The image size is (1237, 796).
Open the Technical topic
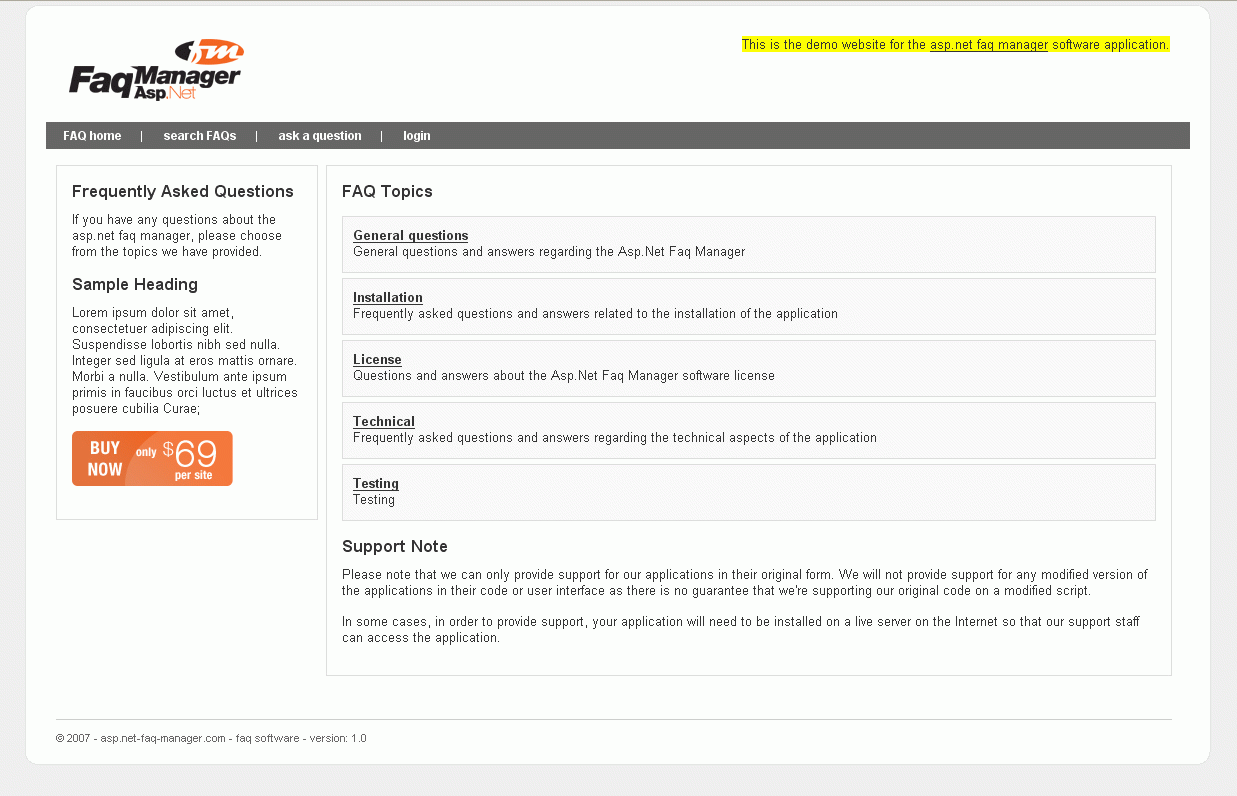click(x=384, y=422)
